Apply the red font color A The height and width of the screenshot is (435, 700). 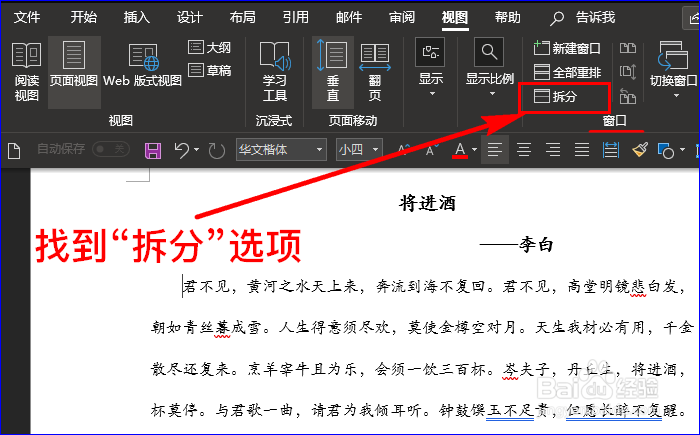[460, 150]
